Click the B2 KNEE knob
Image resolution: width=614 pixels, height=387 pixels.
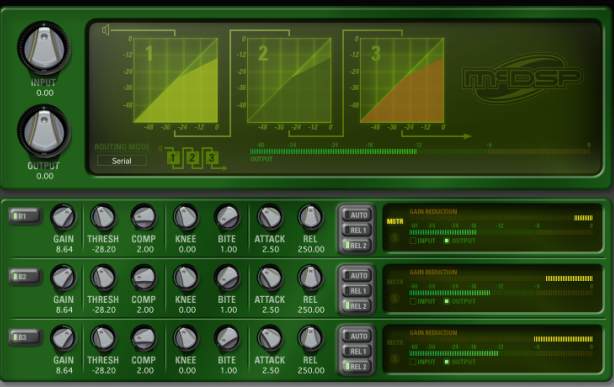[x=186, y=278]
